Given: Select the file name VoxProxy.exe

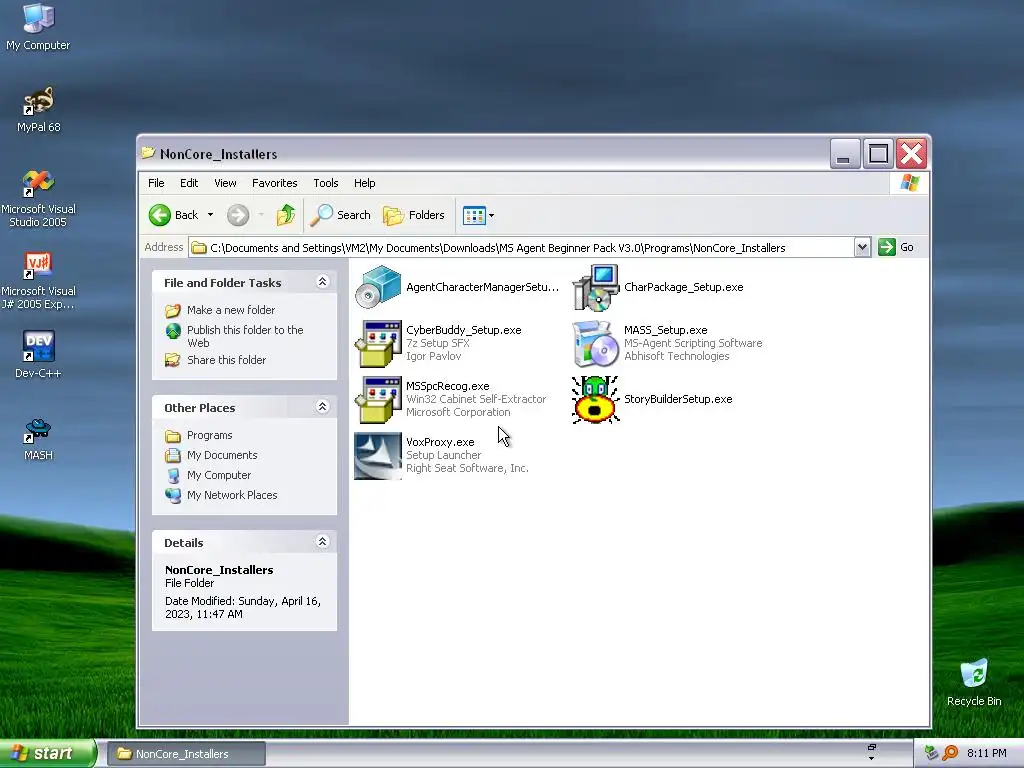Looking at the screenshot, I should coord(440,442).
